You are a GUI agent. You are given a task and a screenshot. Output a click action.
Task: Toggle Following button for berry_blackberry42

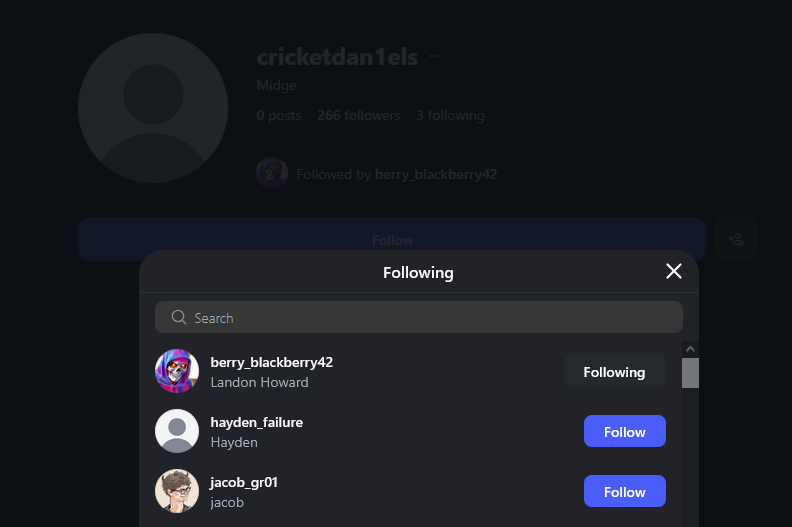pos(614,371)
